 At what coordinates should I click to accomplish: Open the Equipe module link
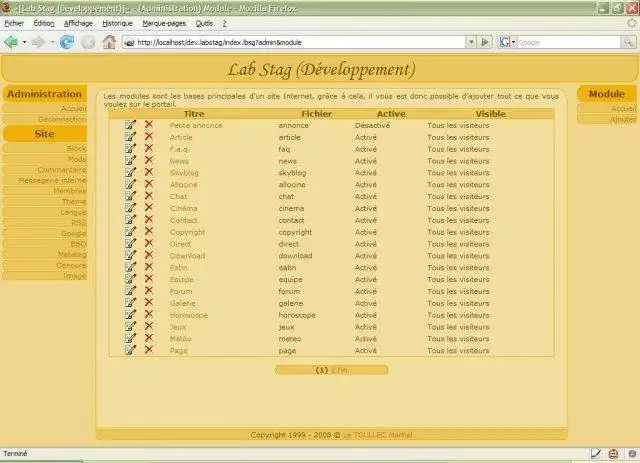[x=182, y=280]
